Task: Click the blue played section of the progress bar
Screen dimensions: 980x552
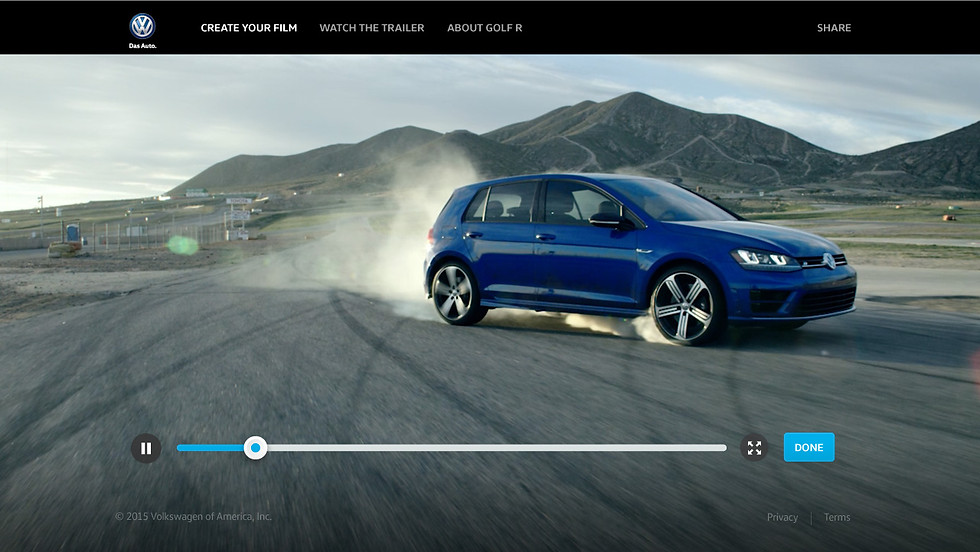Action: coord(210,448)
